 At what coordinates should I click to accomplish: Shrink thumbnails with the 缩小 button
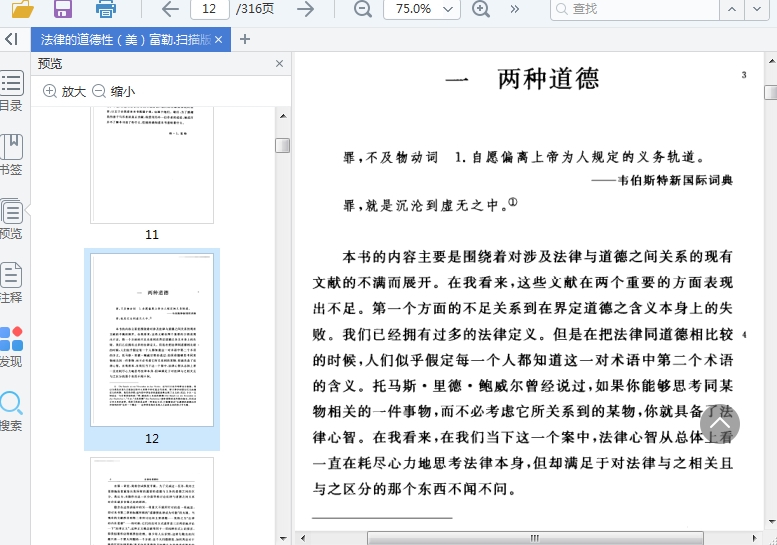click(x=113, y=91)
